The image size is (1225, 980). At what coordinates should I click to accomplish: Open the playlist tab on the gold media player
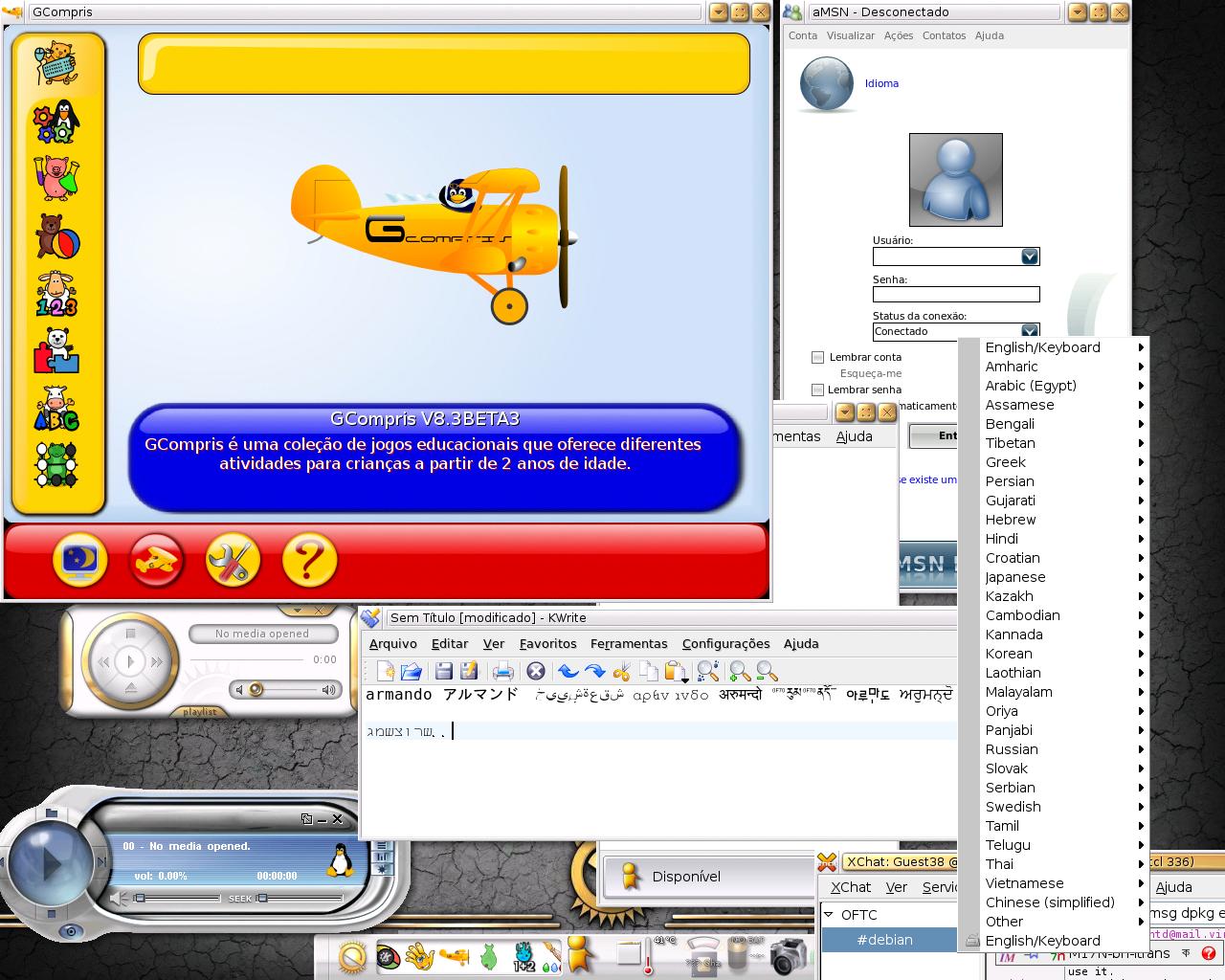[x=199, y=711]
